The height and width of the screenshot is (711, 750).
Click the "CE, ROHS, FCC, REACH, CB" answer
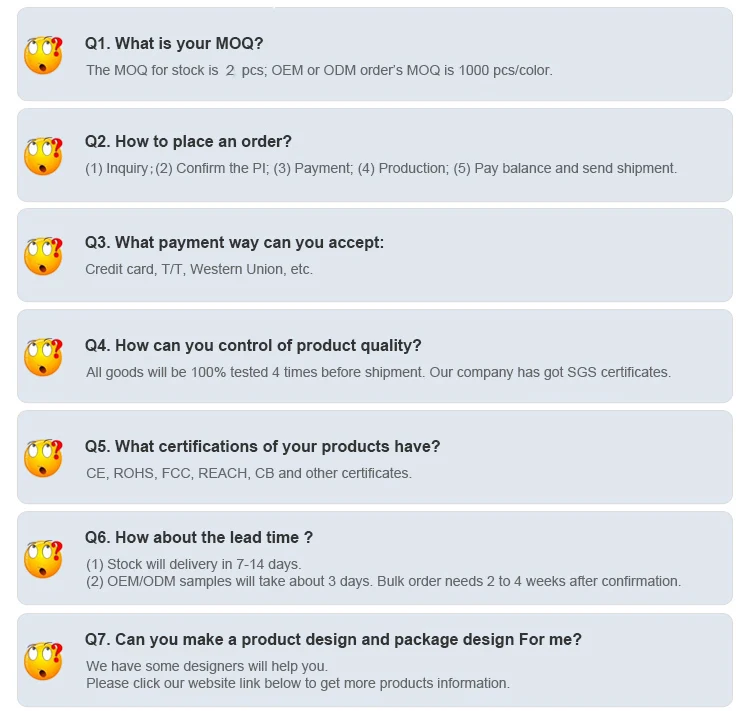[248, 473]
